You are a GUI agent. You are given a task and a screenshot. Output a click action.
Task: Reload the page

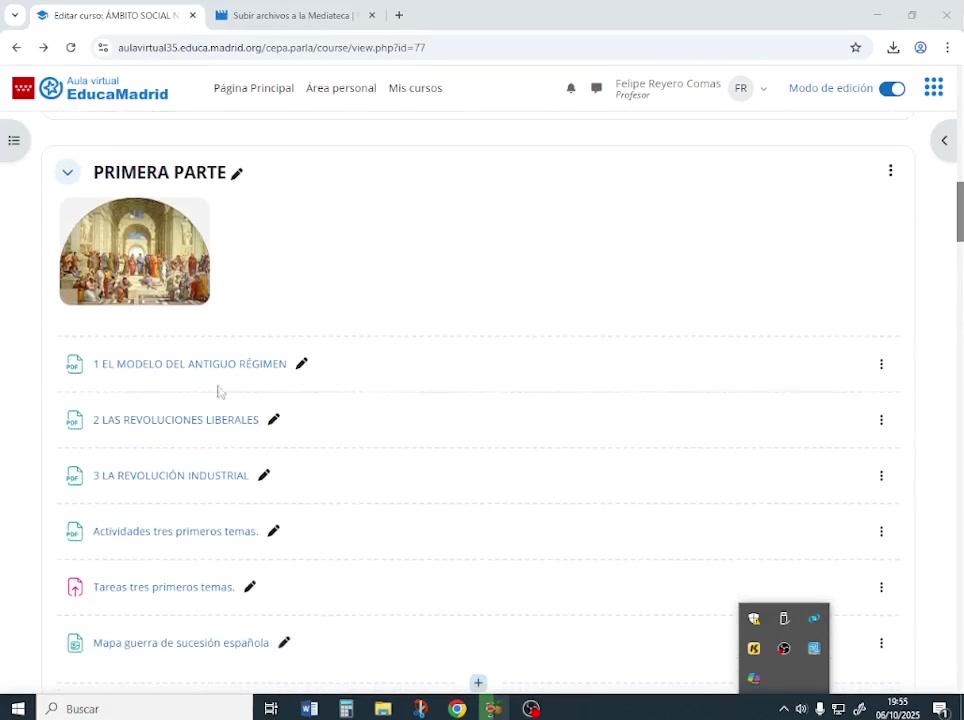[71, 48]
